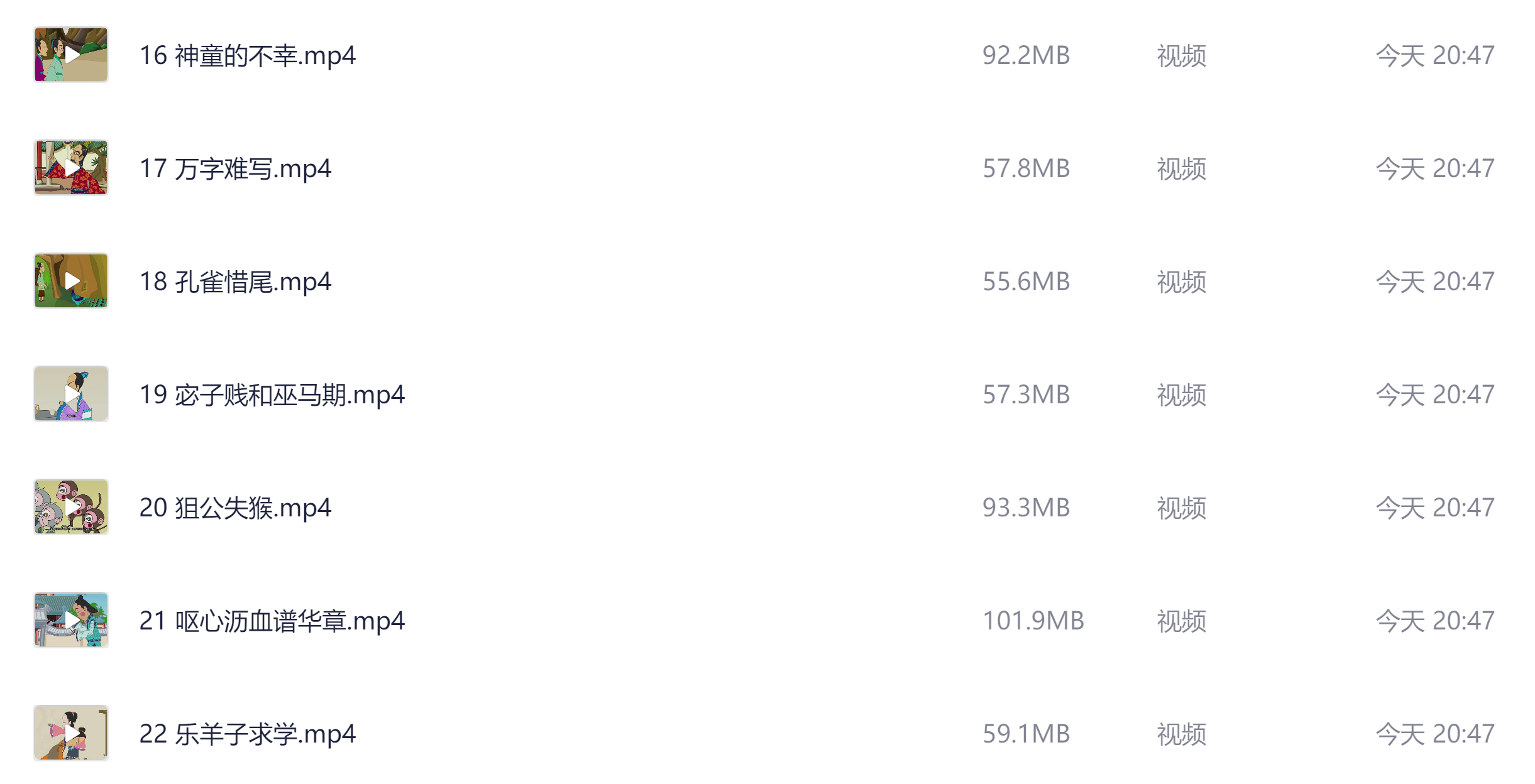The width and height of the screenshot is (1535, 784).
Task: Open the file 16 神童的不幸.mp4
Action: pos(249,56)
